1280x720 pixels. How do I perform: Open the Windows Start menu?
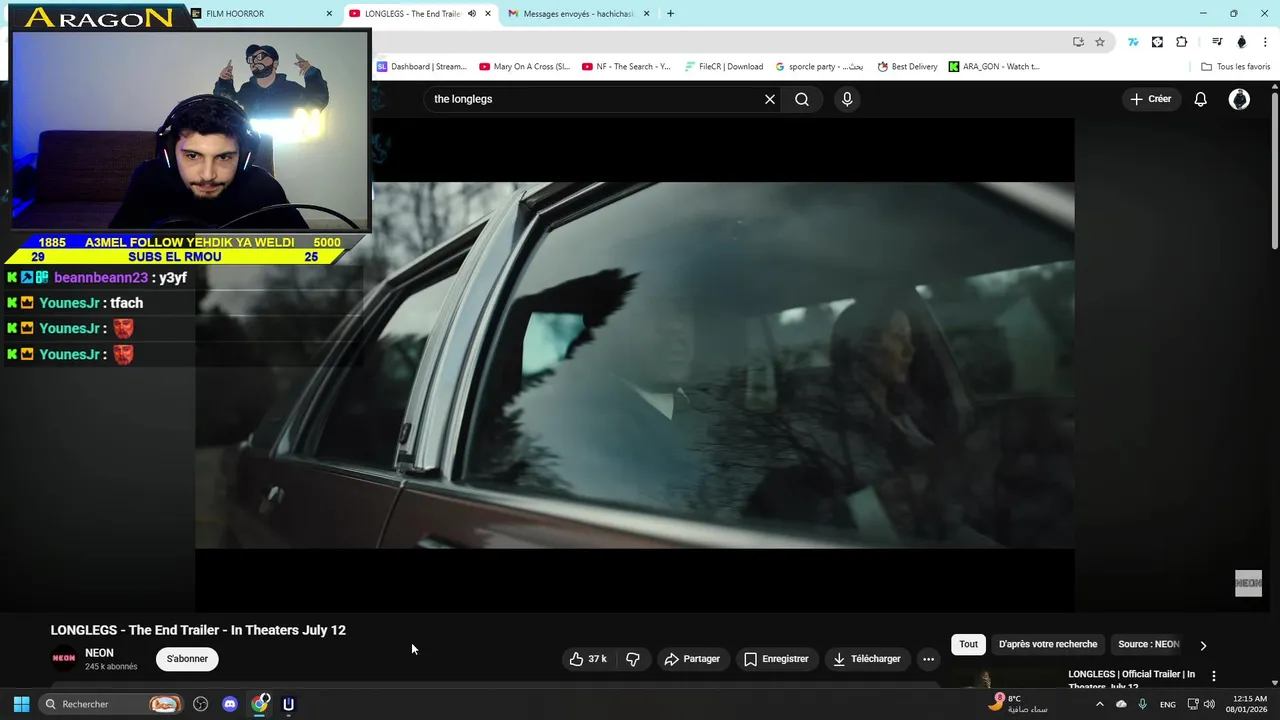[x=21, y=704]
